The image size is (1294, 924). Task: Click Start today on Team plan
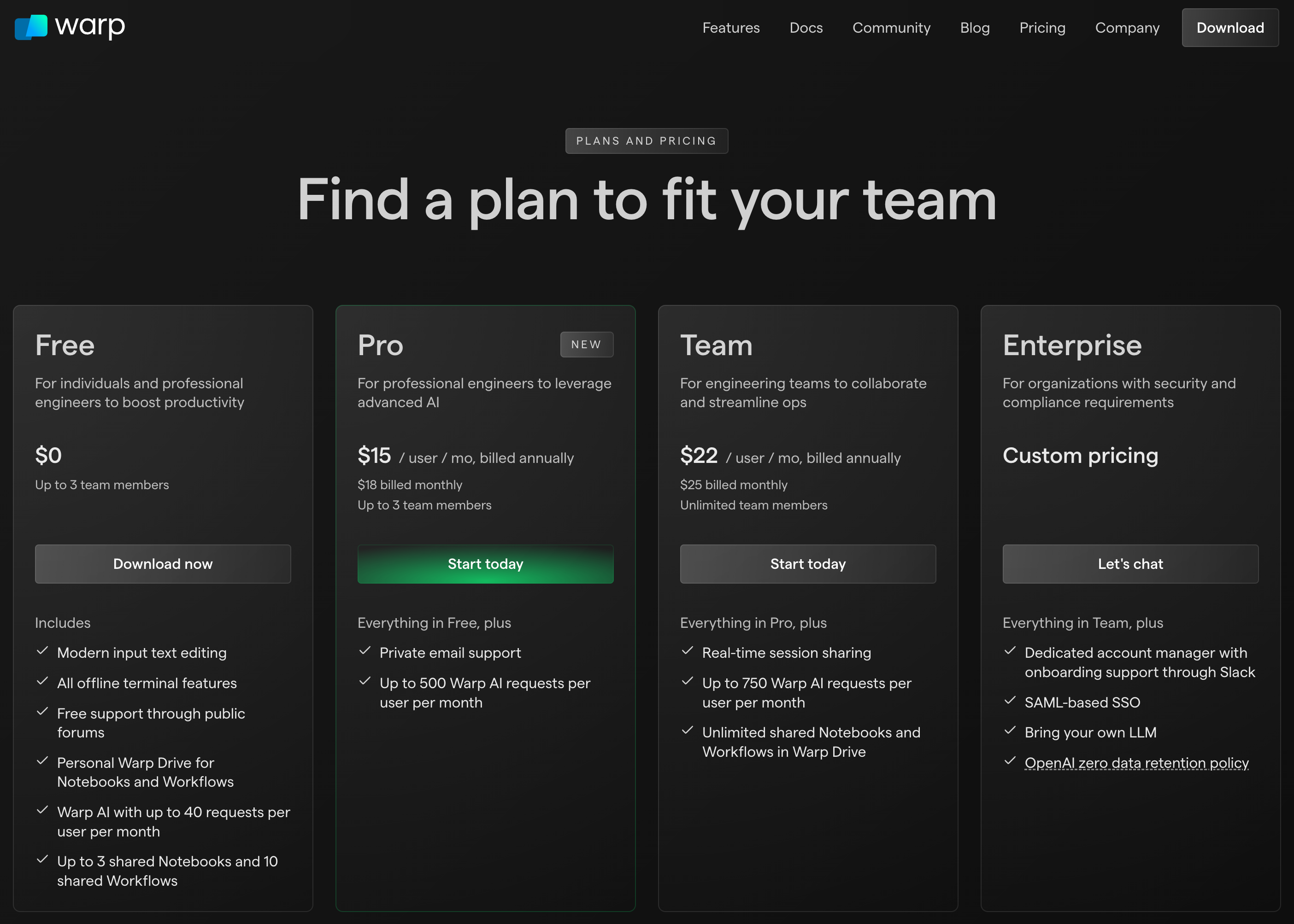[807, 564]
